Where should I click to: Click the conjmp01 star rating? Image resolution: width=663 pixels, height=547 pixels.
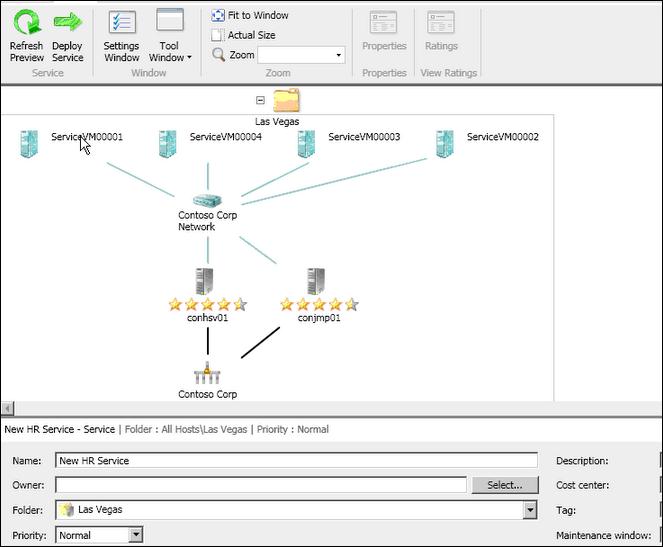(319, 304)
